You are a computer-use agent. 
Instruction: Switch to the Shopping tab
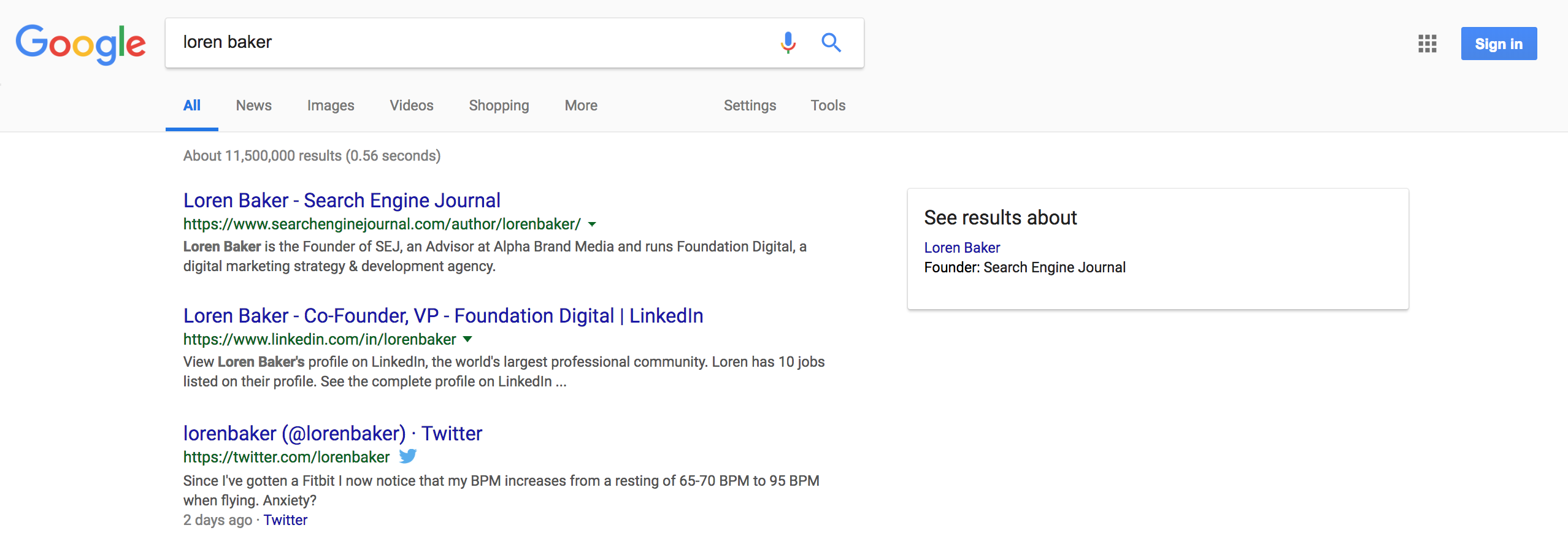(x=499, y=105)
